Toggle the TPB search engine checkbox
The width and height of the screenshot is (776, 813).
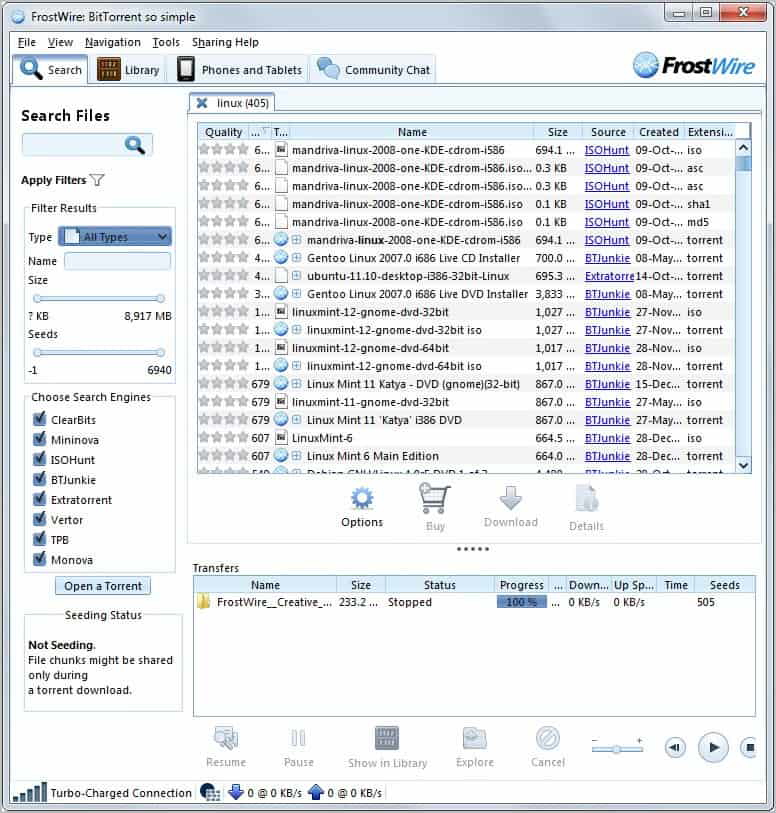pos(39,539)
